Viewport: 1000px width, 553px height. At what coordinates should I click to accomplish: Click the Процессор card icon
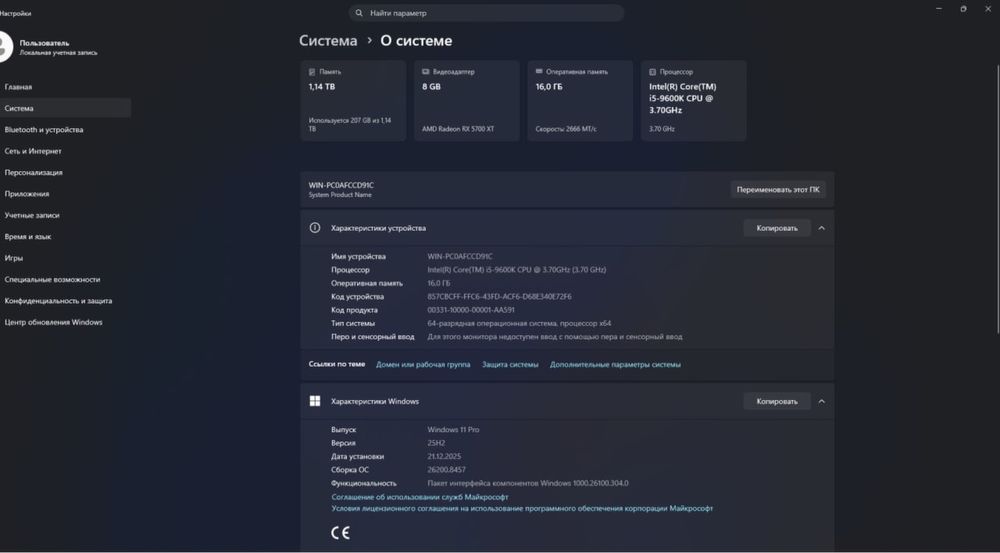click(652, 72)
